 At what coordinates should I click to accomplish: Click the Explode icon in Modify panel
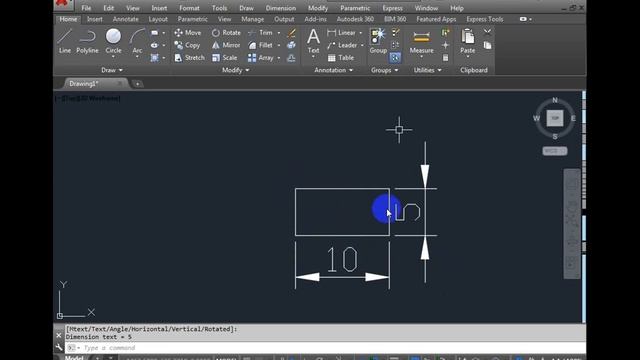(291, 45)
